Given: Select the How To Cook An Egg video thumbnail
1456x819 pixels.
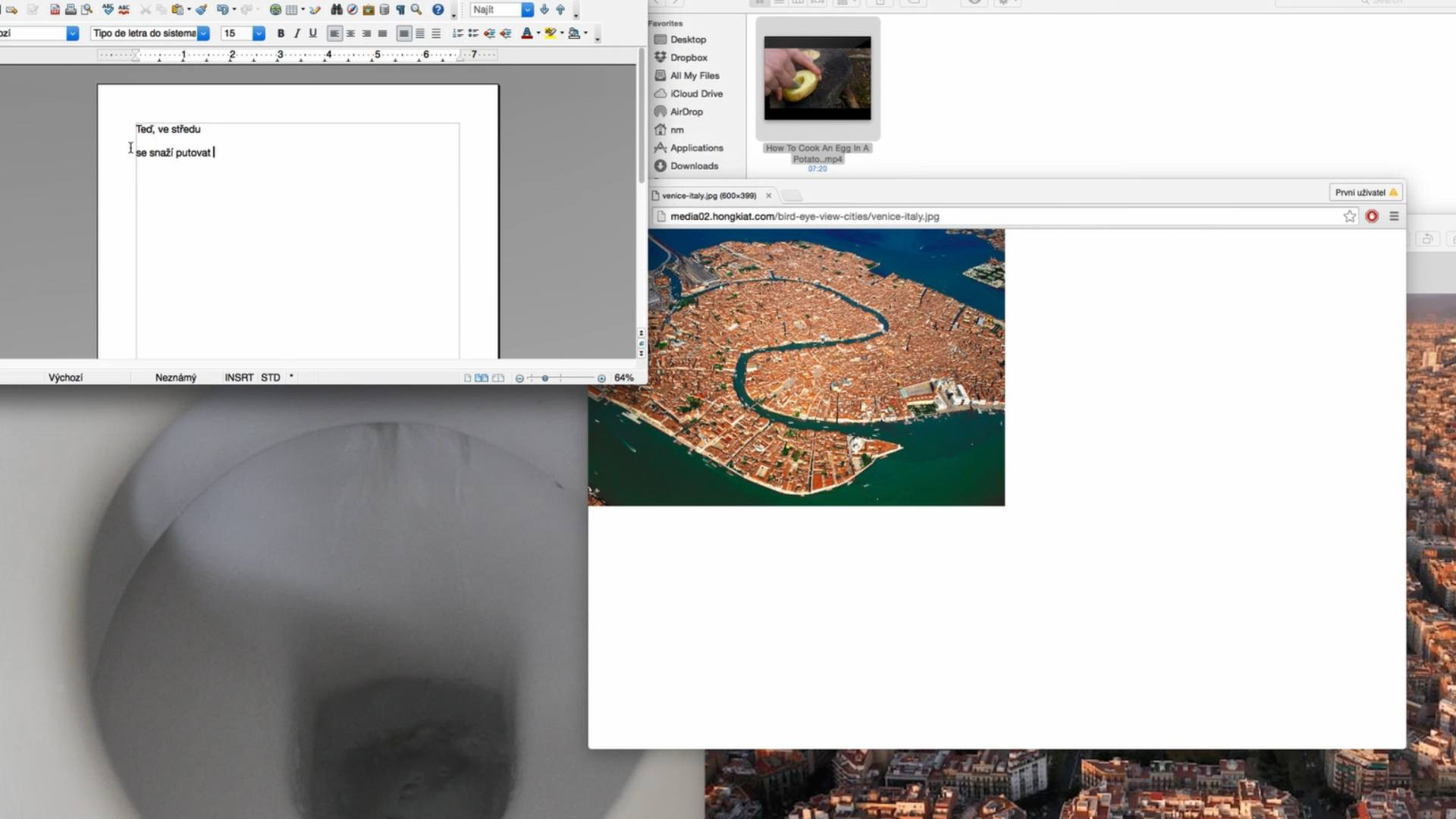Looking at the screenshot, I should tap(817, 78).
